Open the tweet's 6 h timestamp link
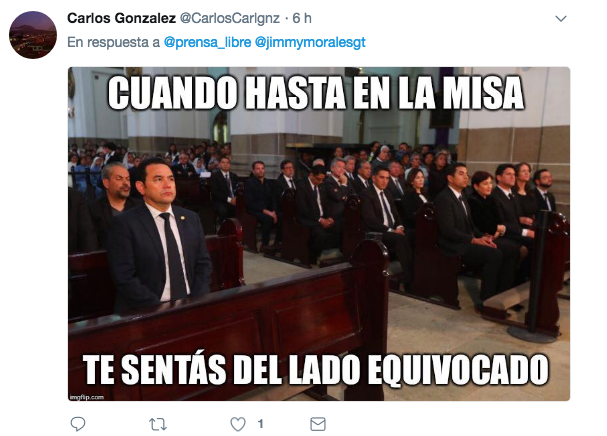607x436 pixels. pyautogui.click(x=302, y=18)
